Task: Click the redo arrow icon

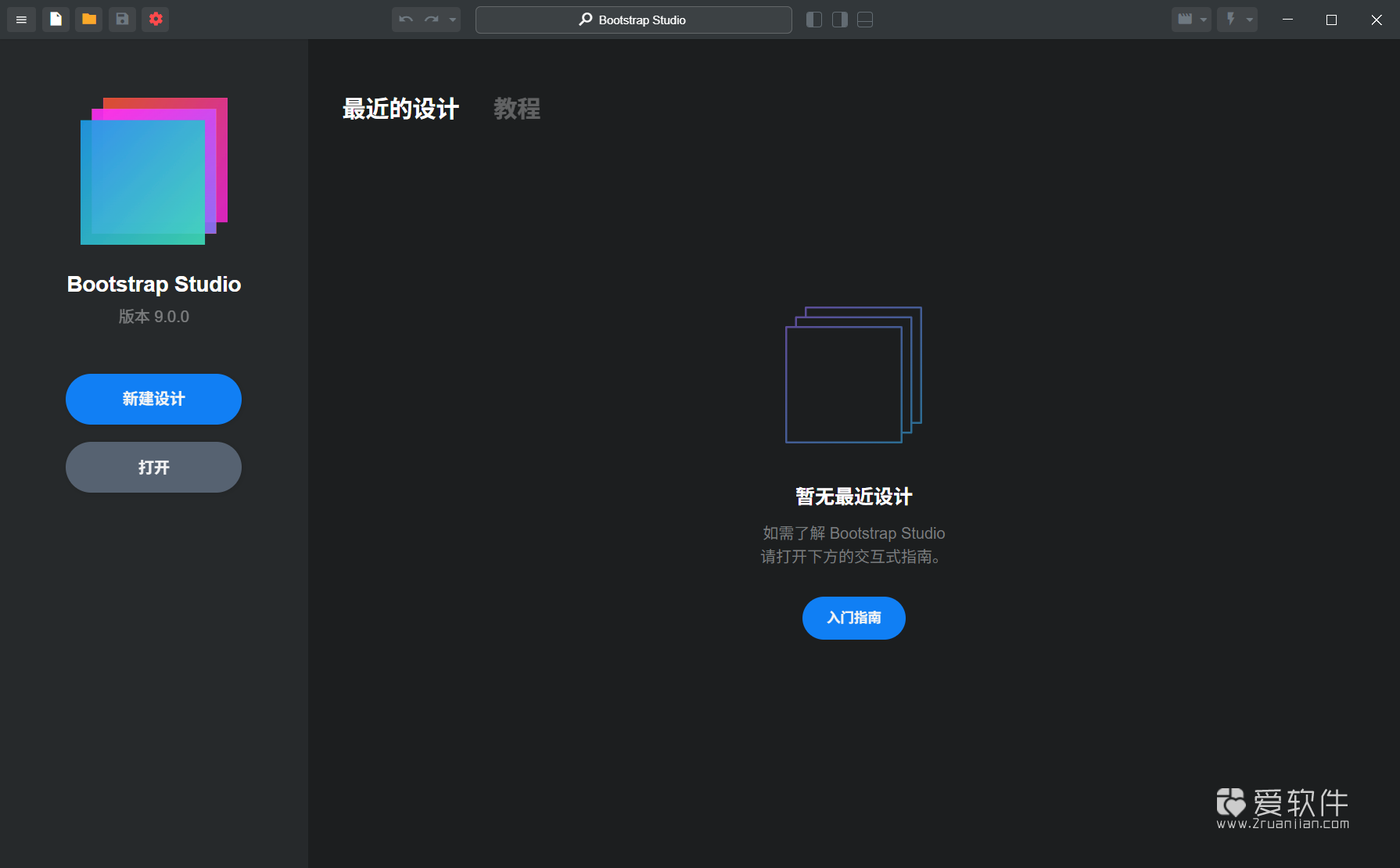Action: click(431, 20)
